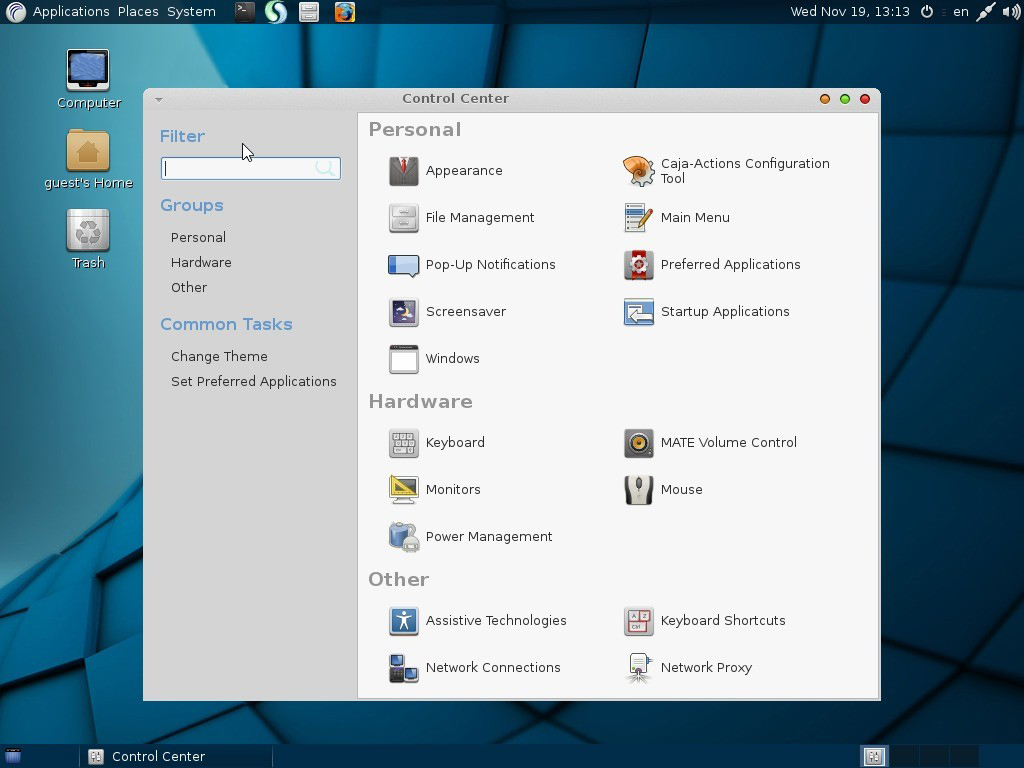Click the Filter search field

coord(251,168)
